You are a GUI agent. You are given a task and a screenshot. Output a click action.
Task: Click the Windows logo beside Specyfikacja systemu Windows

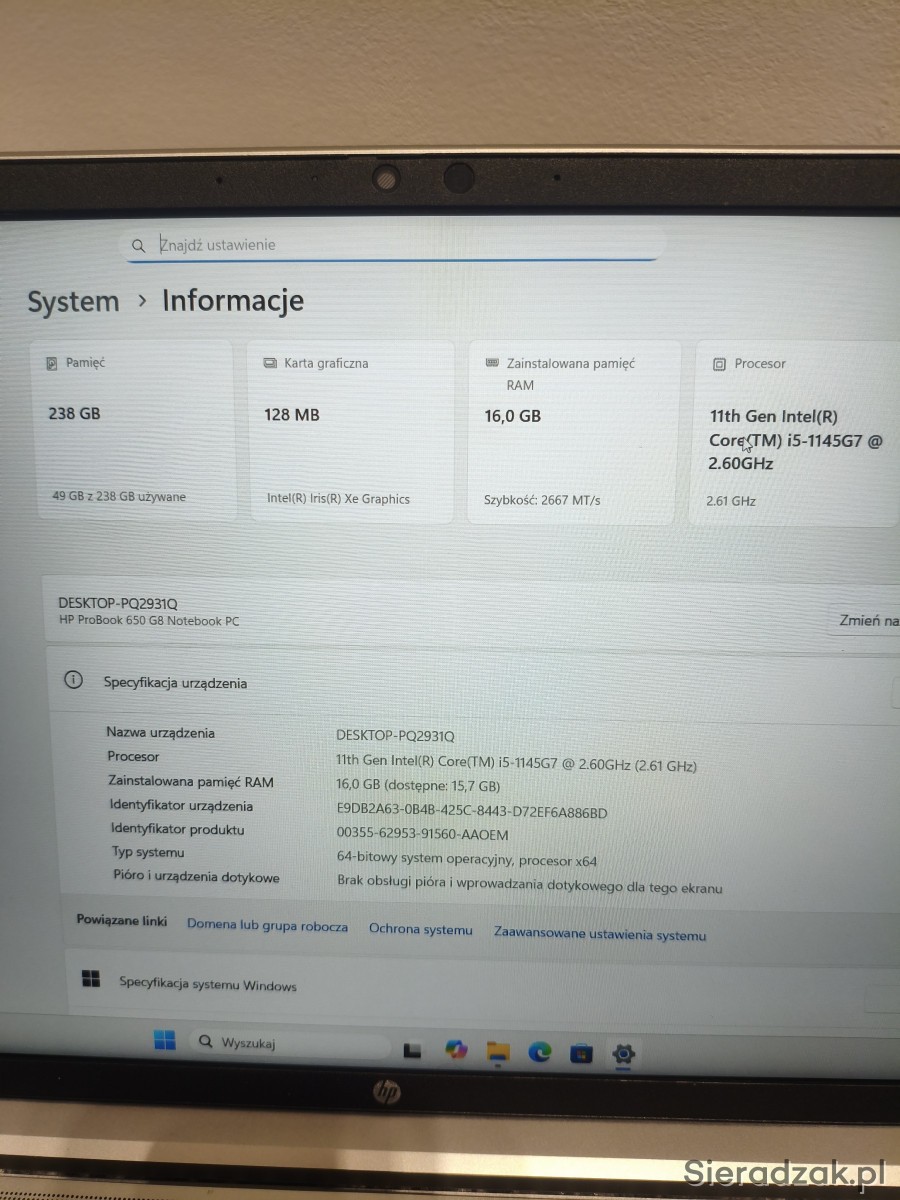pos(91,979)
